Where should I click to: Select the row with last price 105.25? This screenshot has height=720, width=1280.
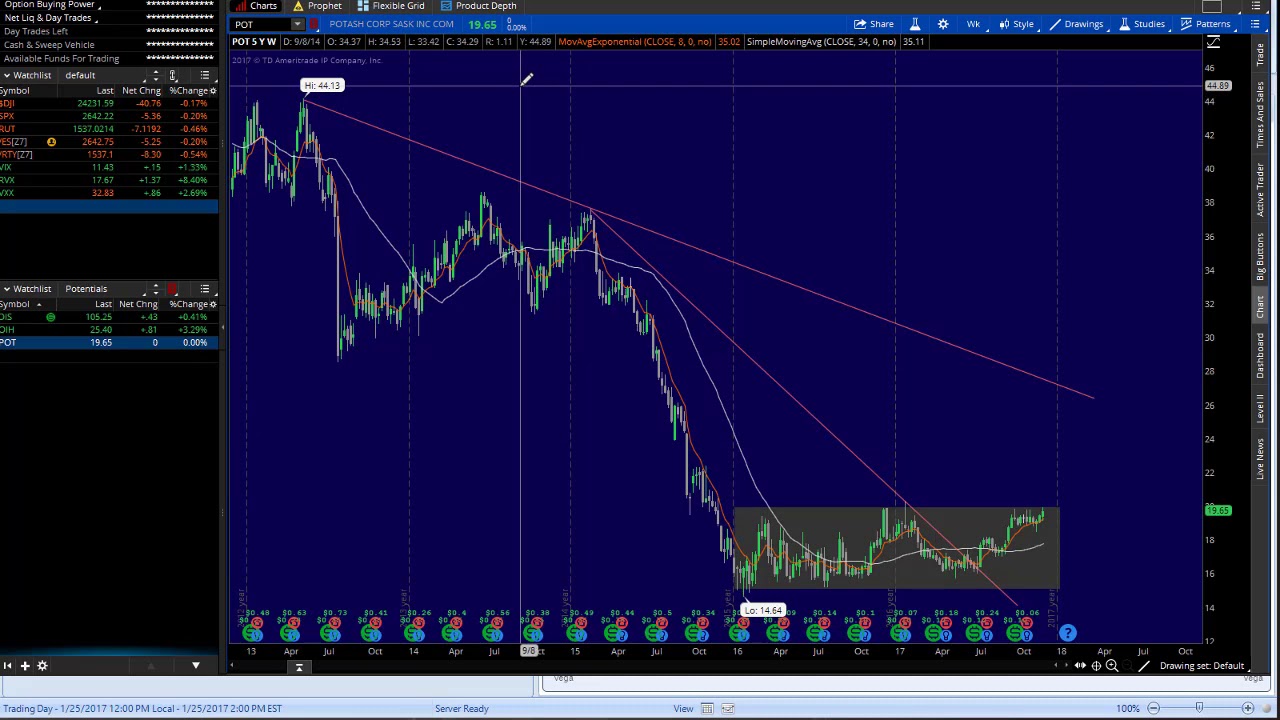[x=109, y=317]
